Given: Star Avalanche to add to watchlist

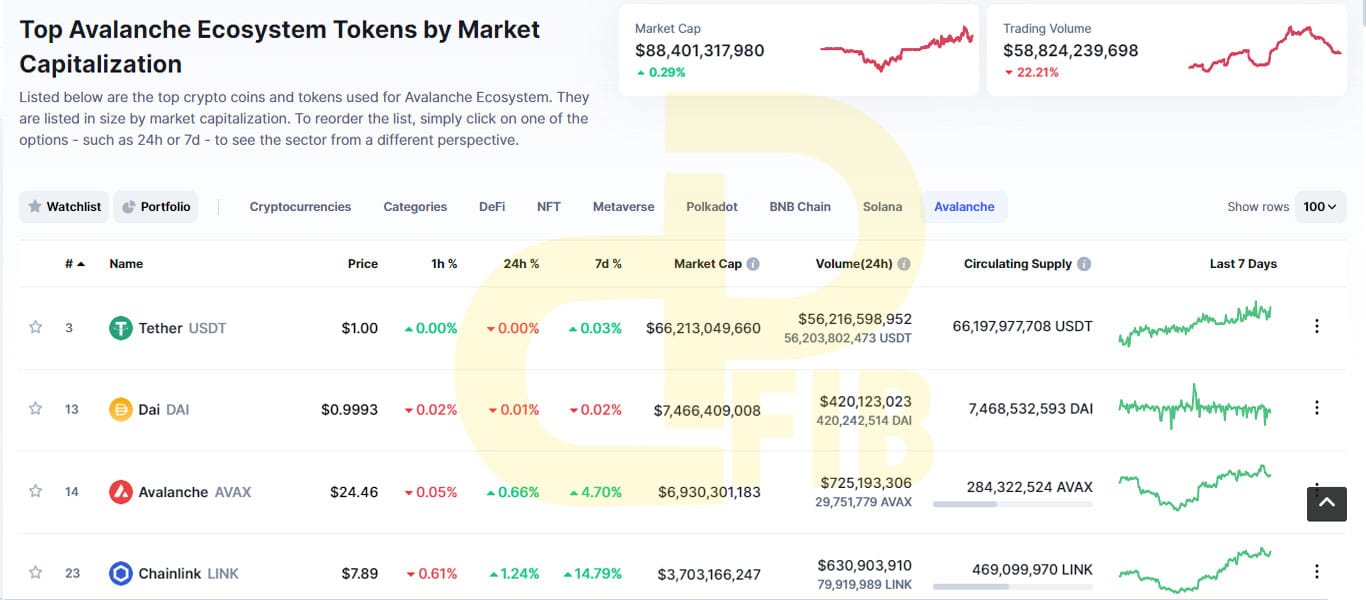Looking at the screenshot, I should (x=36, y=491).
